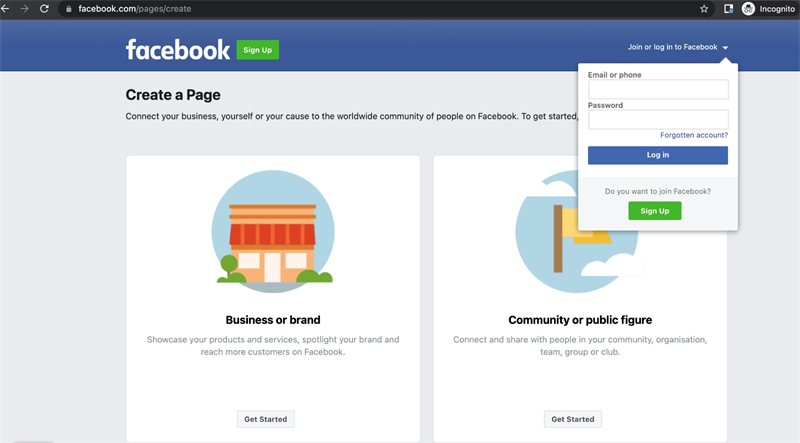Click the facebook logo

[178, 50]
